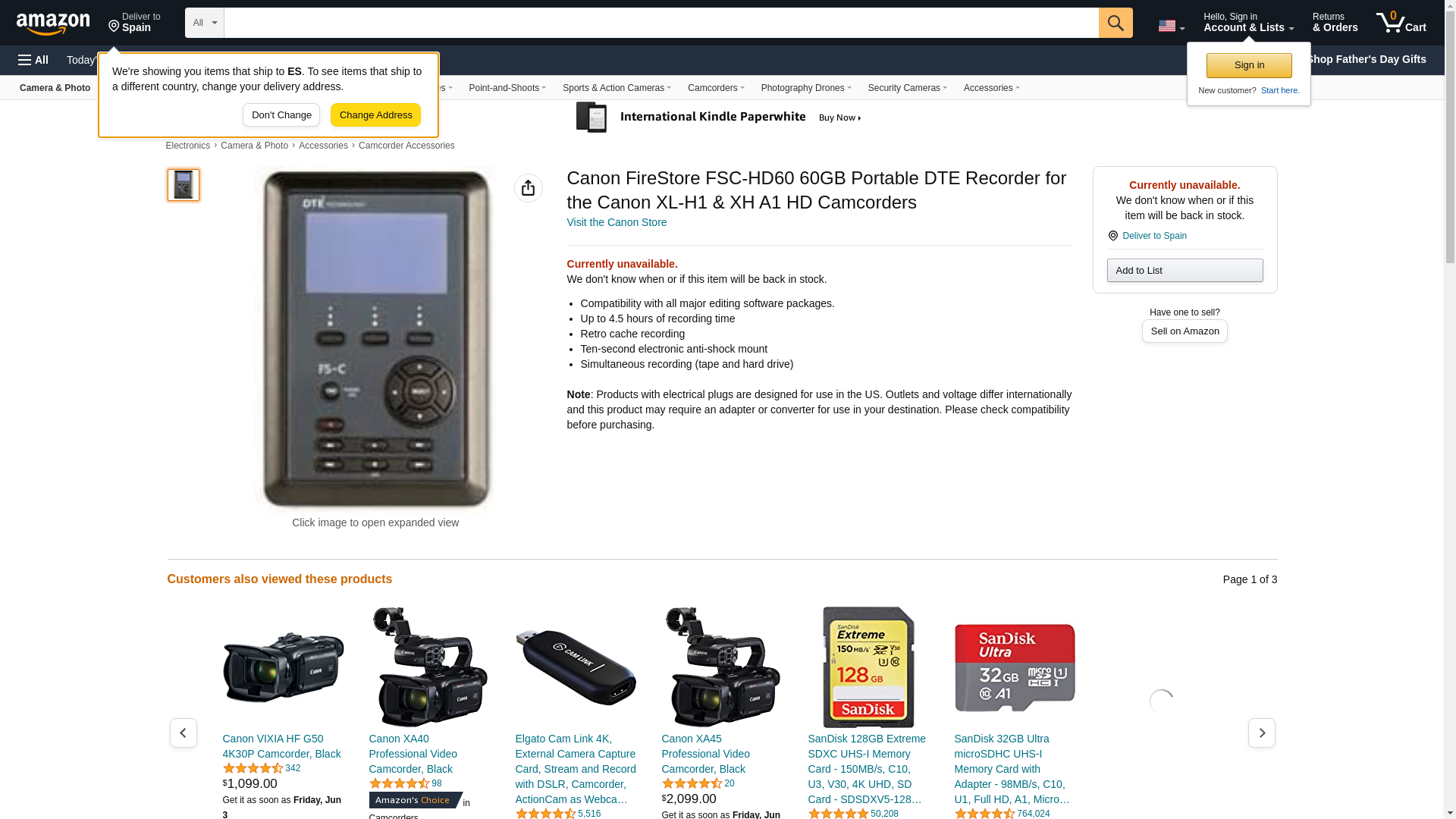
Task: Click the Add to List button
Action: tap(1185, 271)
